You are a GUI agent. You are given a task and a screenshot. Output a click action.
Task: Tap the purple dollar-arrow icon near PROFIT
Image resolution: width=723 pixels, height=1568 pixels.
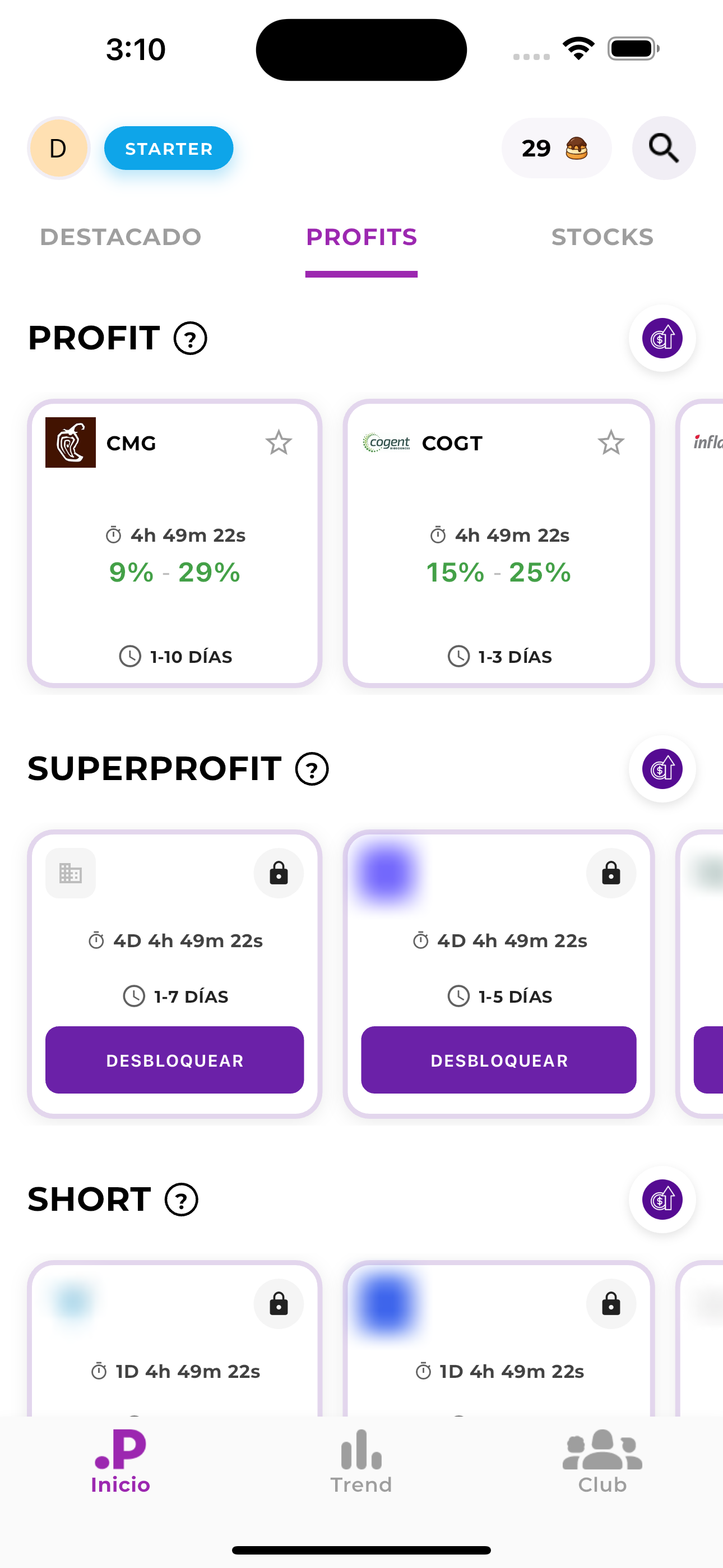[662, 338]
